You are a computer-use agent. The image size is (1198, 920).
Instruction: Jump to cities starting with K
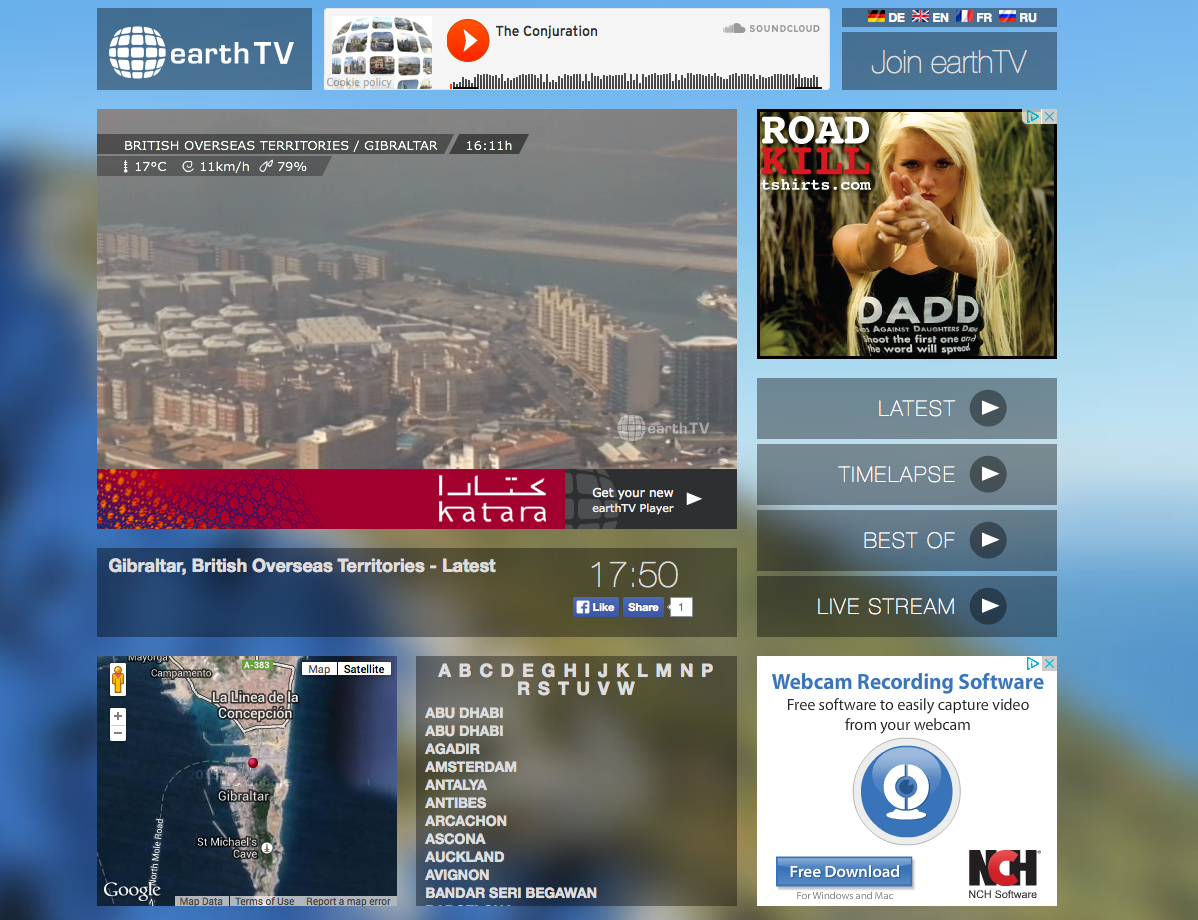click(x=623, y=670)
